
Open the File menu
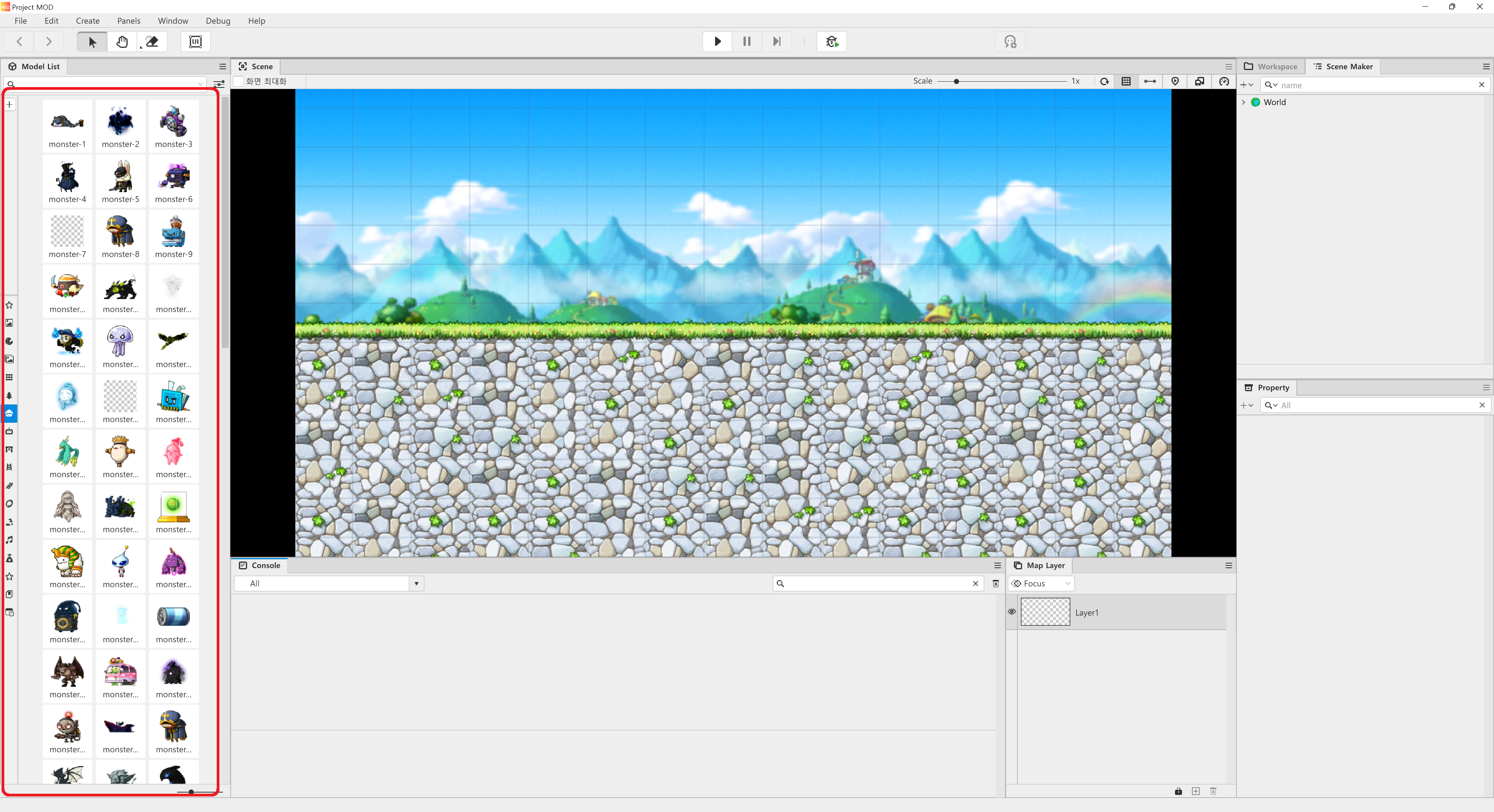[x=21, y=21]
